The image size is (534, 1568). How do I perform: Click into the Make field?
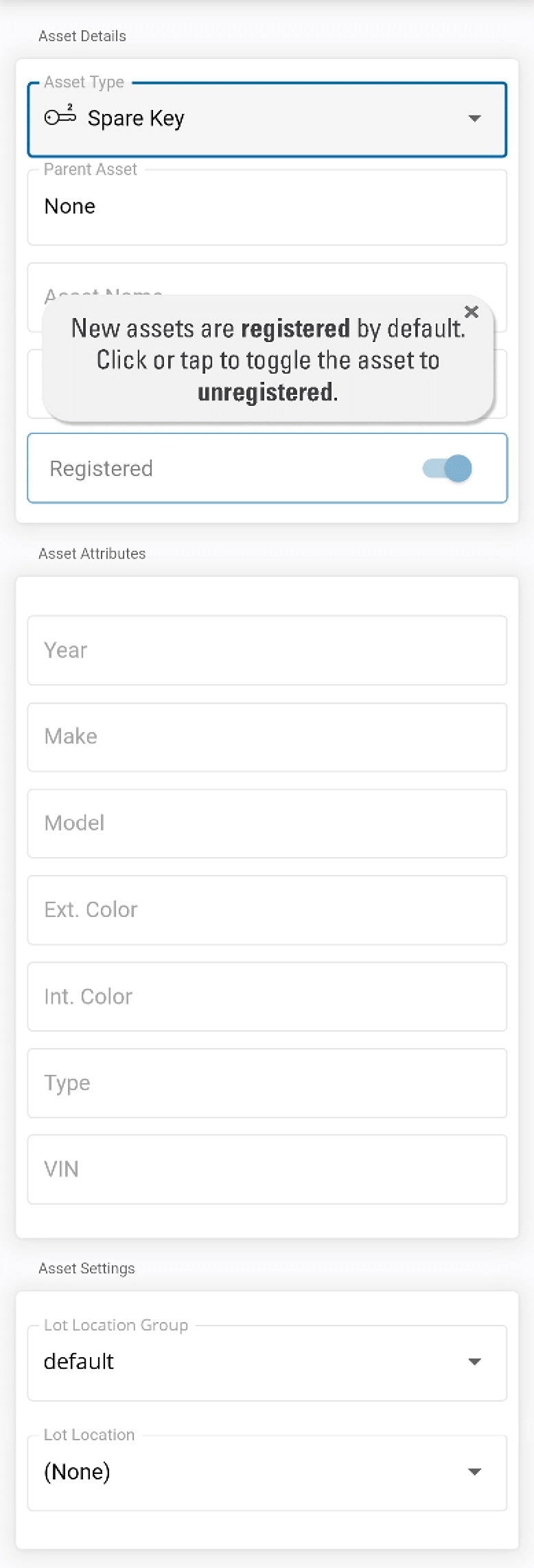click(x=267, y=737)
